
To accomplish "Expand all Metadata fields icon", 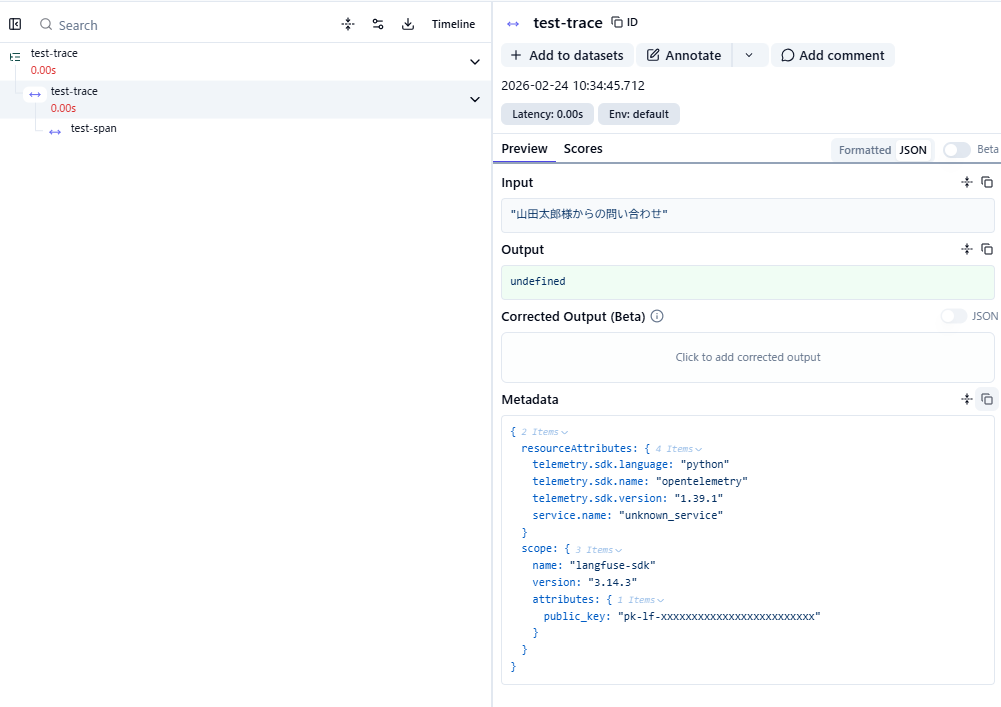I will tap(966, 399).
